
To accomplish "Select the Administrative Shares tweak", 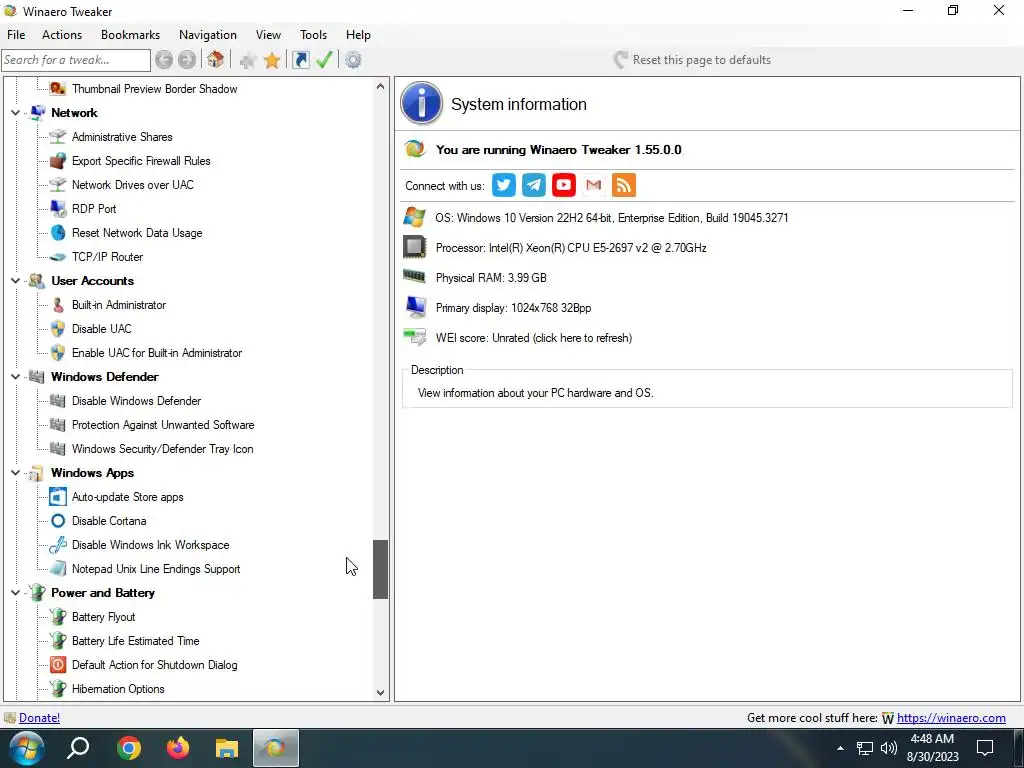I will (x=122, y=137).
